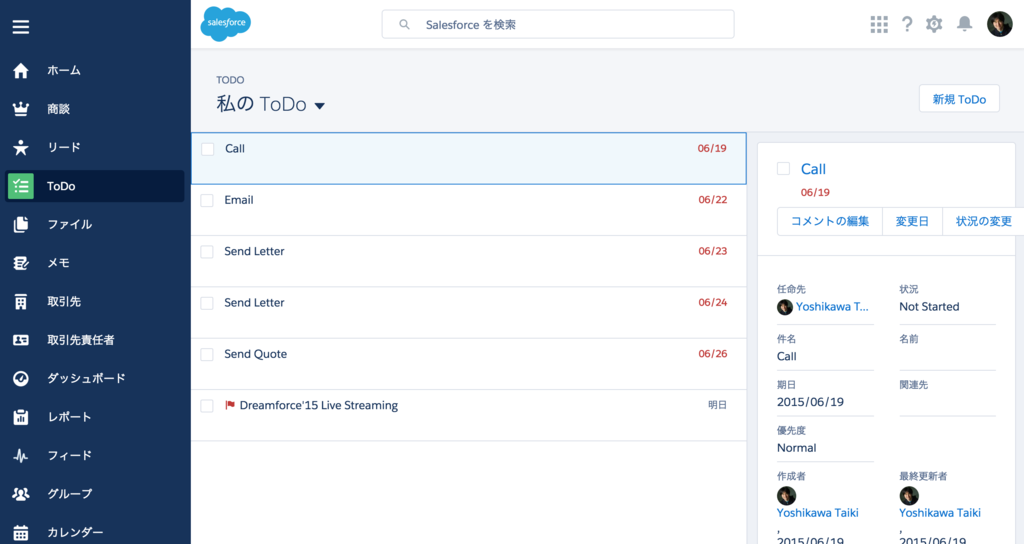This screenshot has width=1024, height=544.
Task: Click the 新規 ToDo button
Action: (x=959, y=99)
